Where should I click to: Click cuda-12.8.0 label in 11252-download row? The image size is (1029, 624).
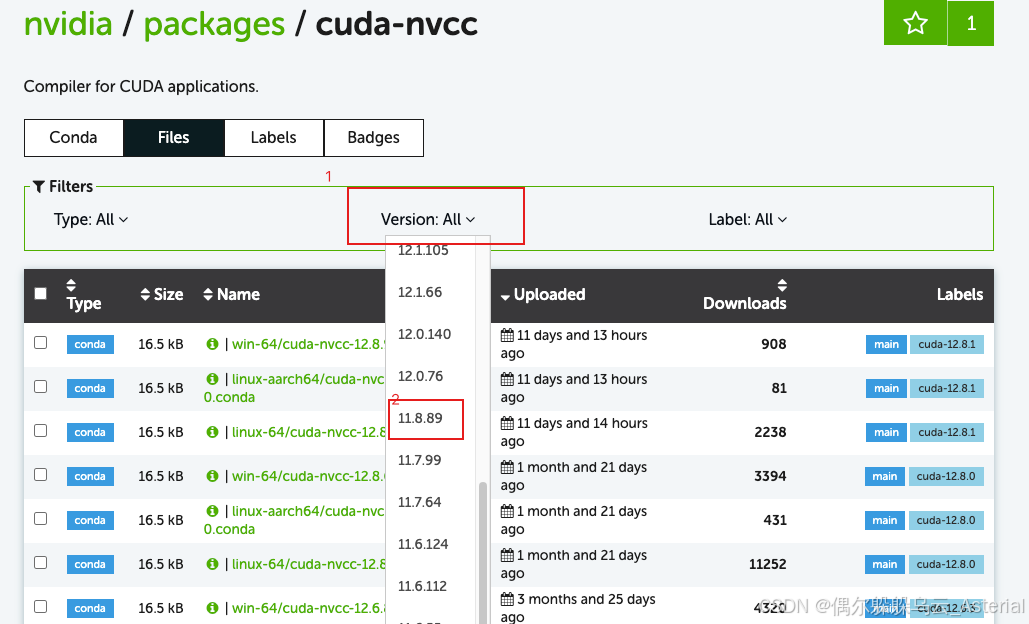coord(946,564)
